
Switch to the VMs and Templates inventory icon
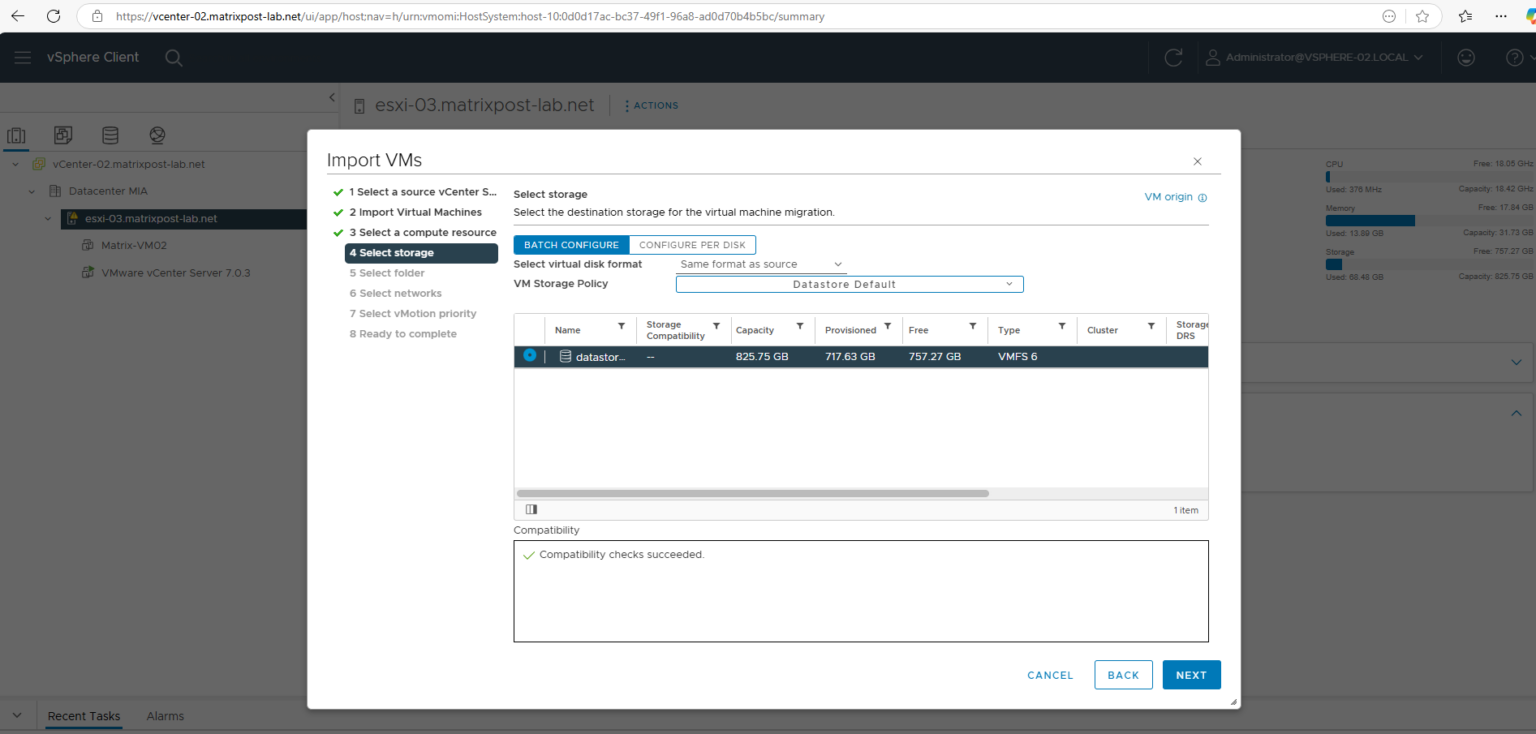point(63,134)
